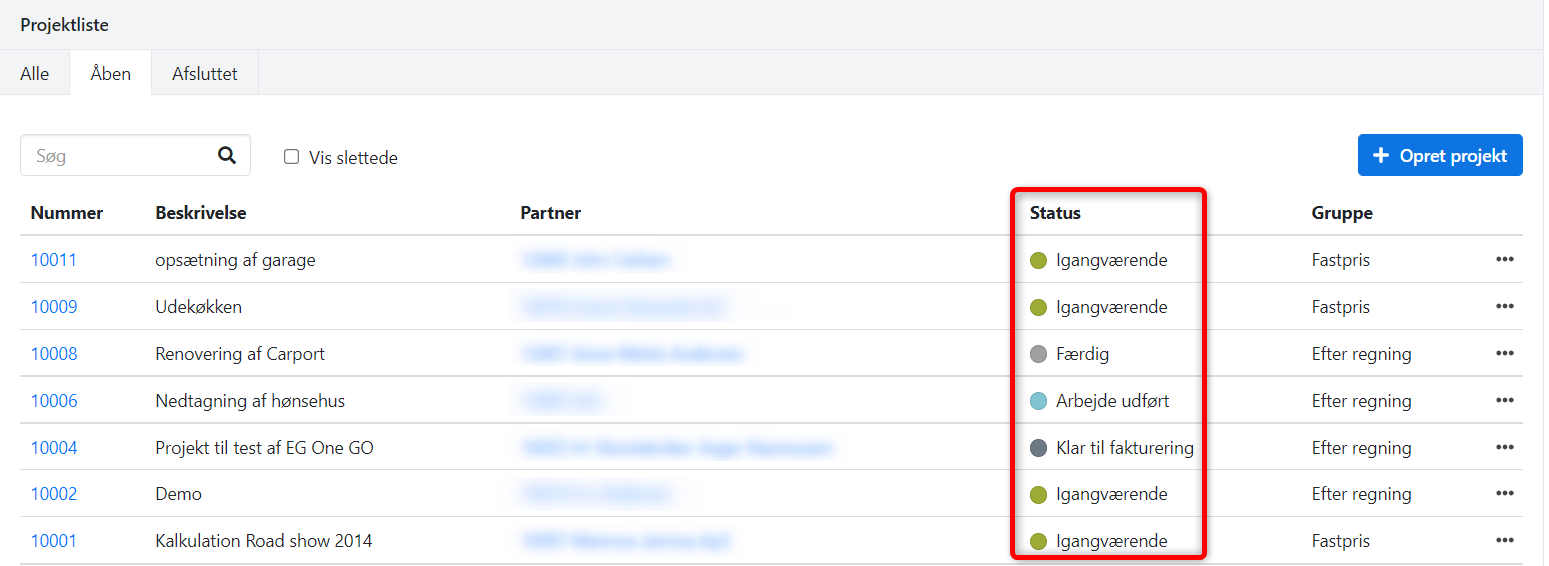
Task: Open three-dot menu for Udekøkken project
Action: tap(1504, 307)
